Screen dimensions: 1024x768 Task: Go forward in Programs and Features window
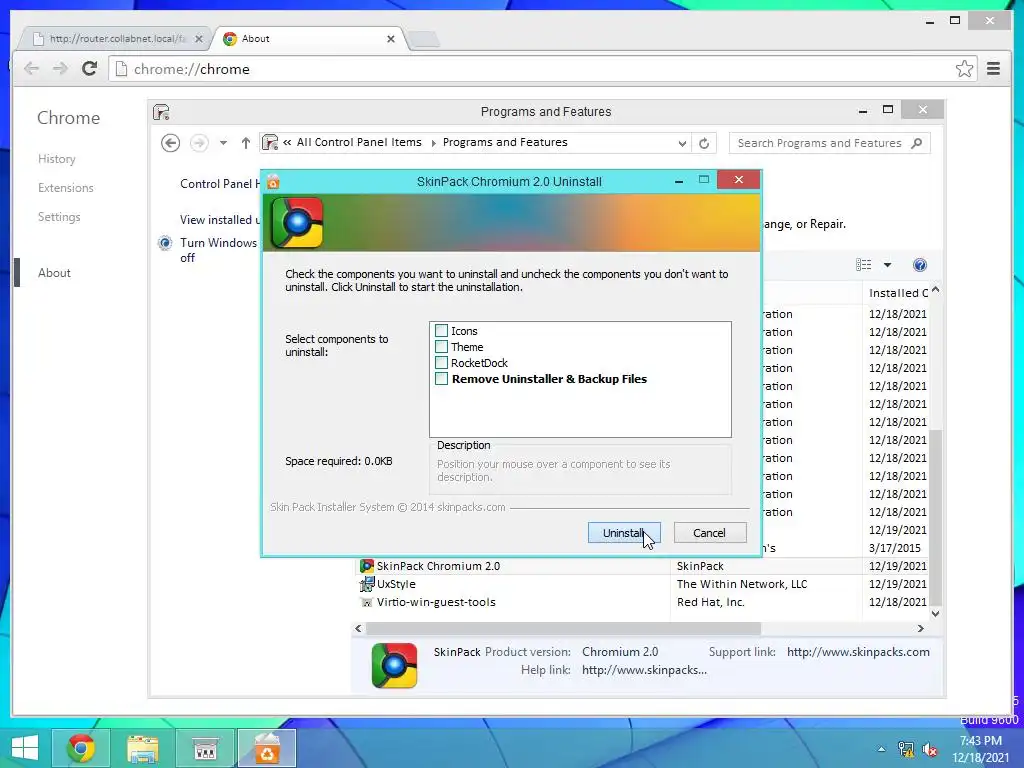(x=199, y=143)
